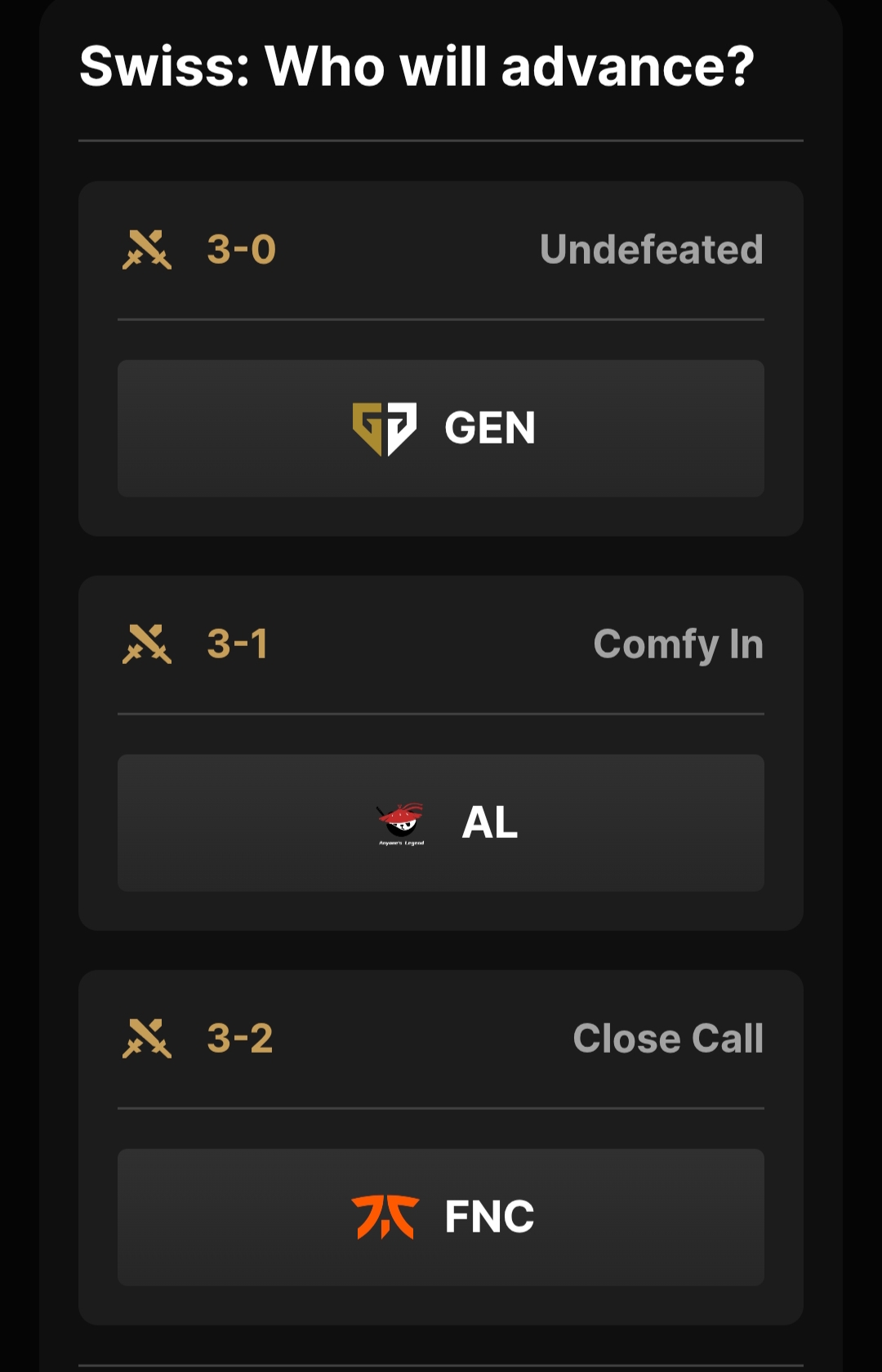Tap the crossed swords icon beside 3-2
Image resolution: width=882 pixels, height=1372 pixels.
coord(147,1039)
